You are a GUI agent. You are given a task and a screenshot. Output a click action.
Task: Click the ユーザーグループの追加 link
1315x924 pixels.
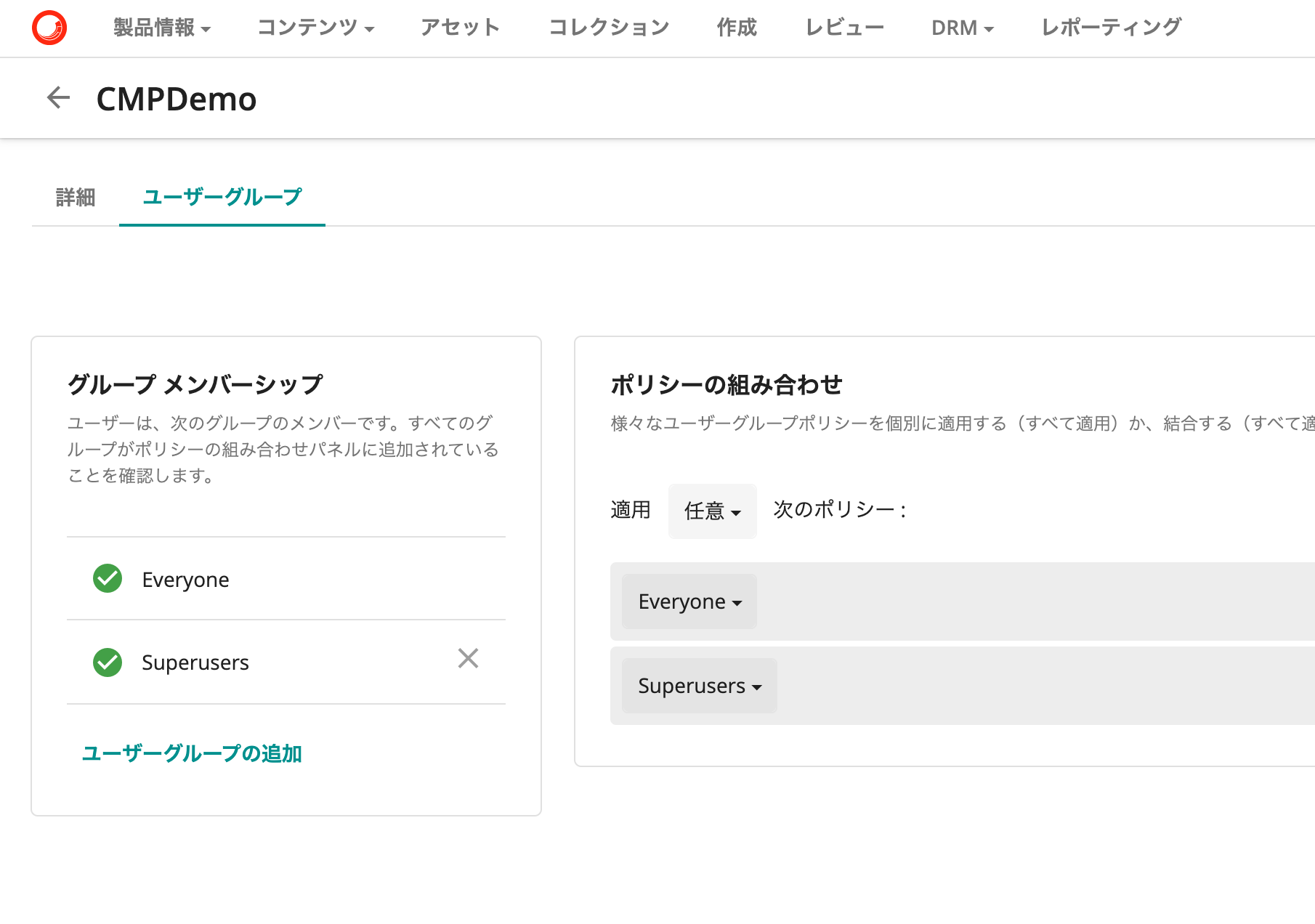[191, 753]
